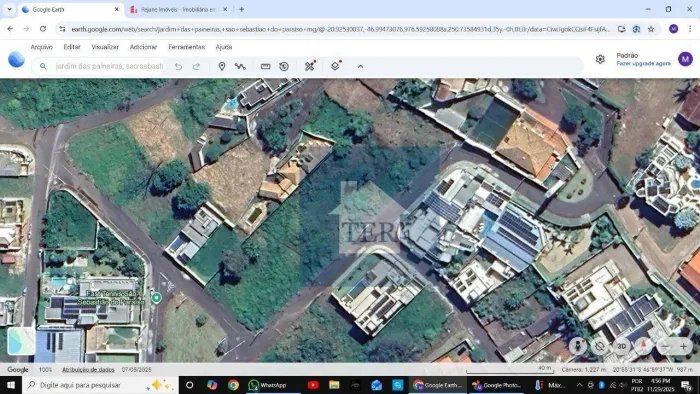
Task: Click the Fazer upgrade agora link
Action: pyautogui.click(x=643, y=63)
